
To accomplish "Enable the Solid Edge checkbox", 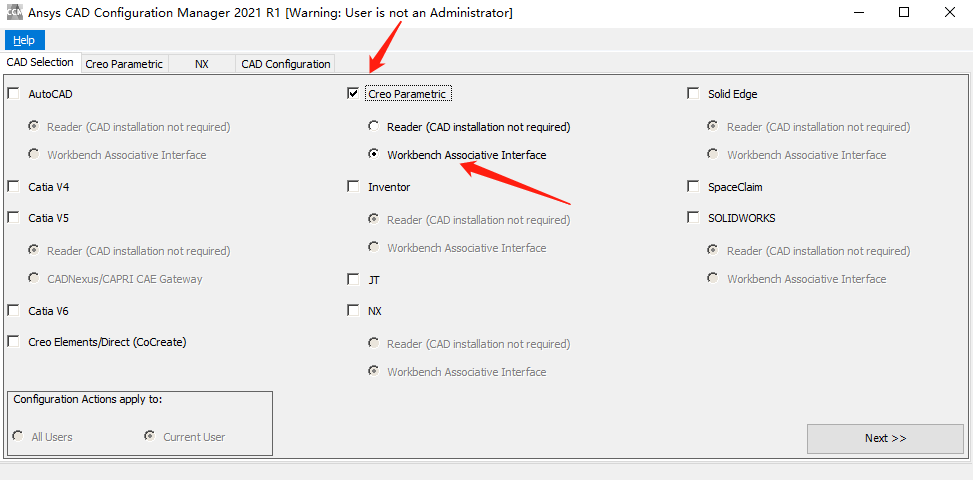I will coord(693,94).
